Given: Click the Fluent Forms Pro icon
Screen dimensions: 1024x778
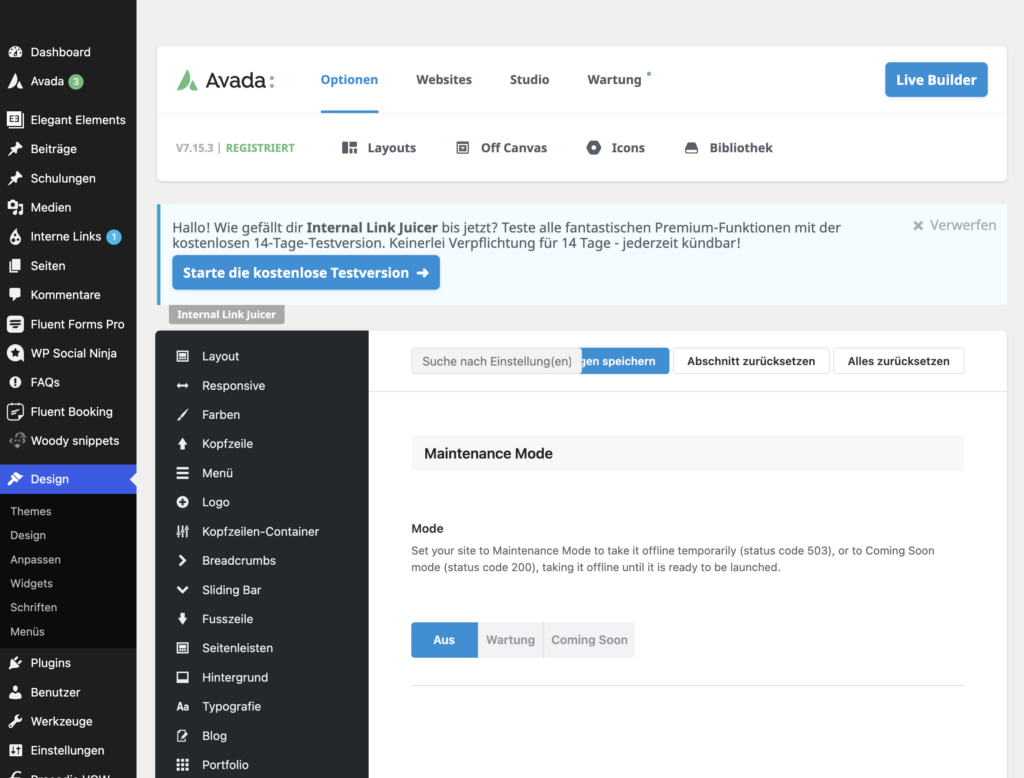Looking at the screenshot, I should [x=16, y=324].
